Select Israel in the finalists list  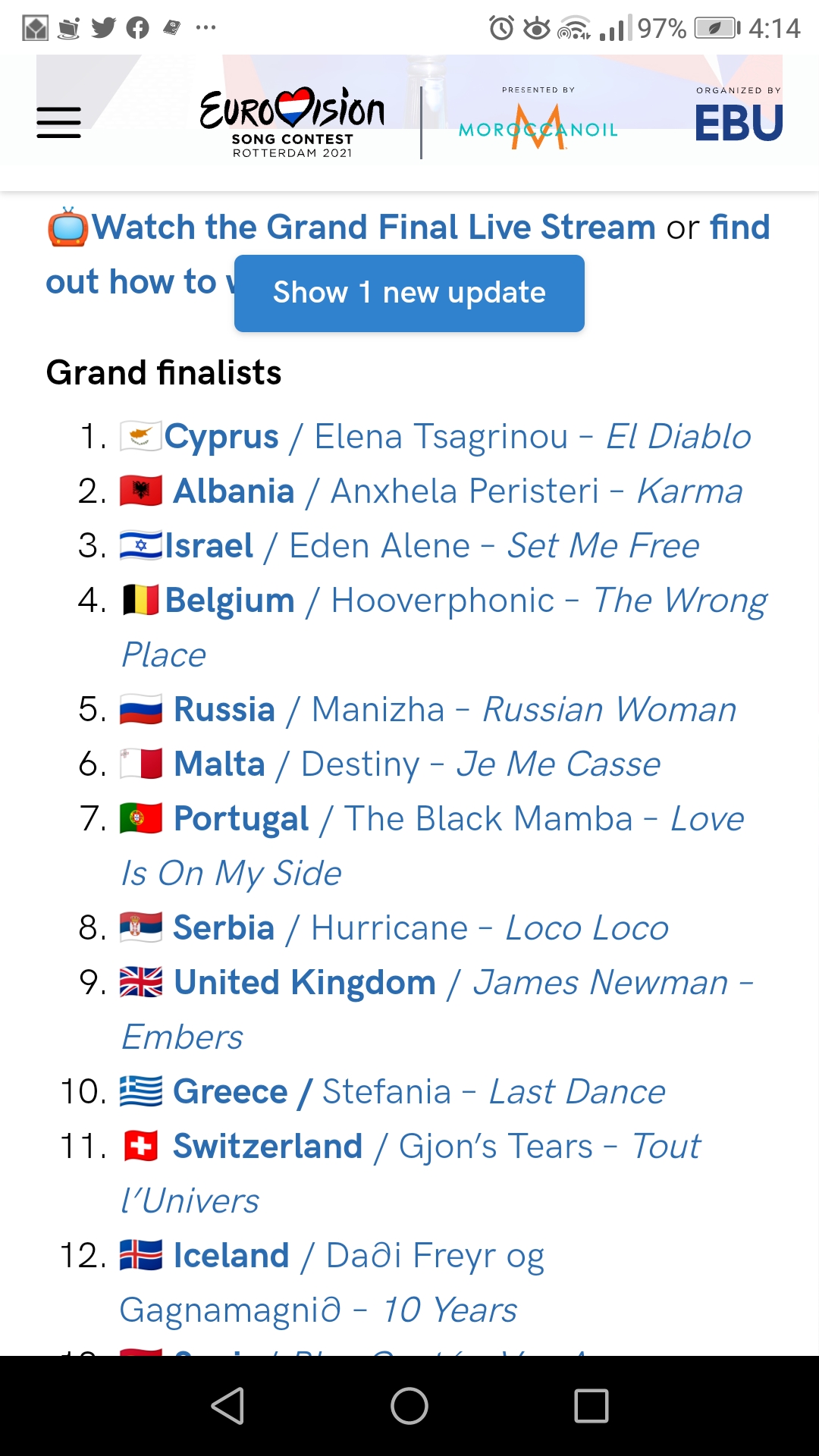[209, 546]
